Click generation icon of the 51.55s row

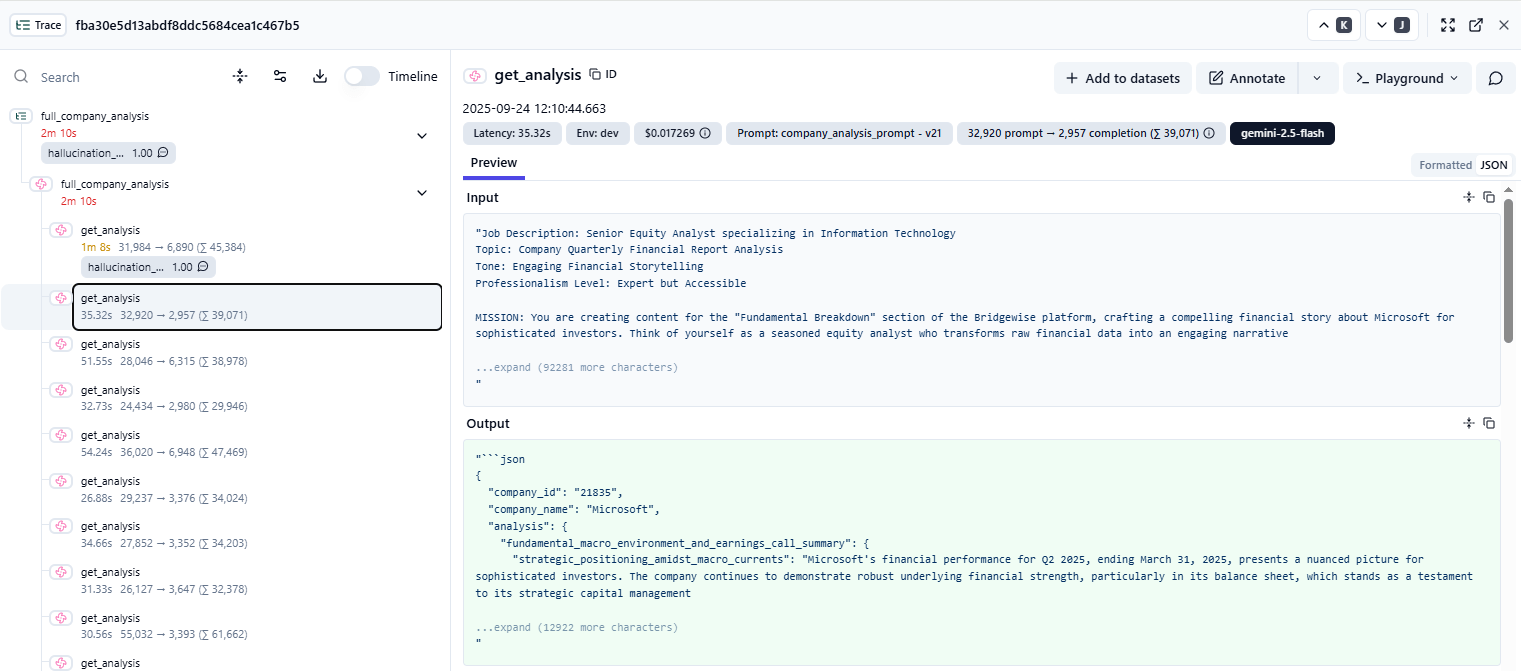tap(61, 344)
